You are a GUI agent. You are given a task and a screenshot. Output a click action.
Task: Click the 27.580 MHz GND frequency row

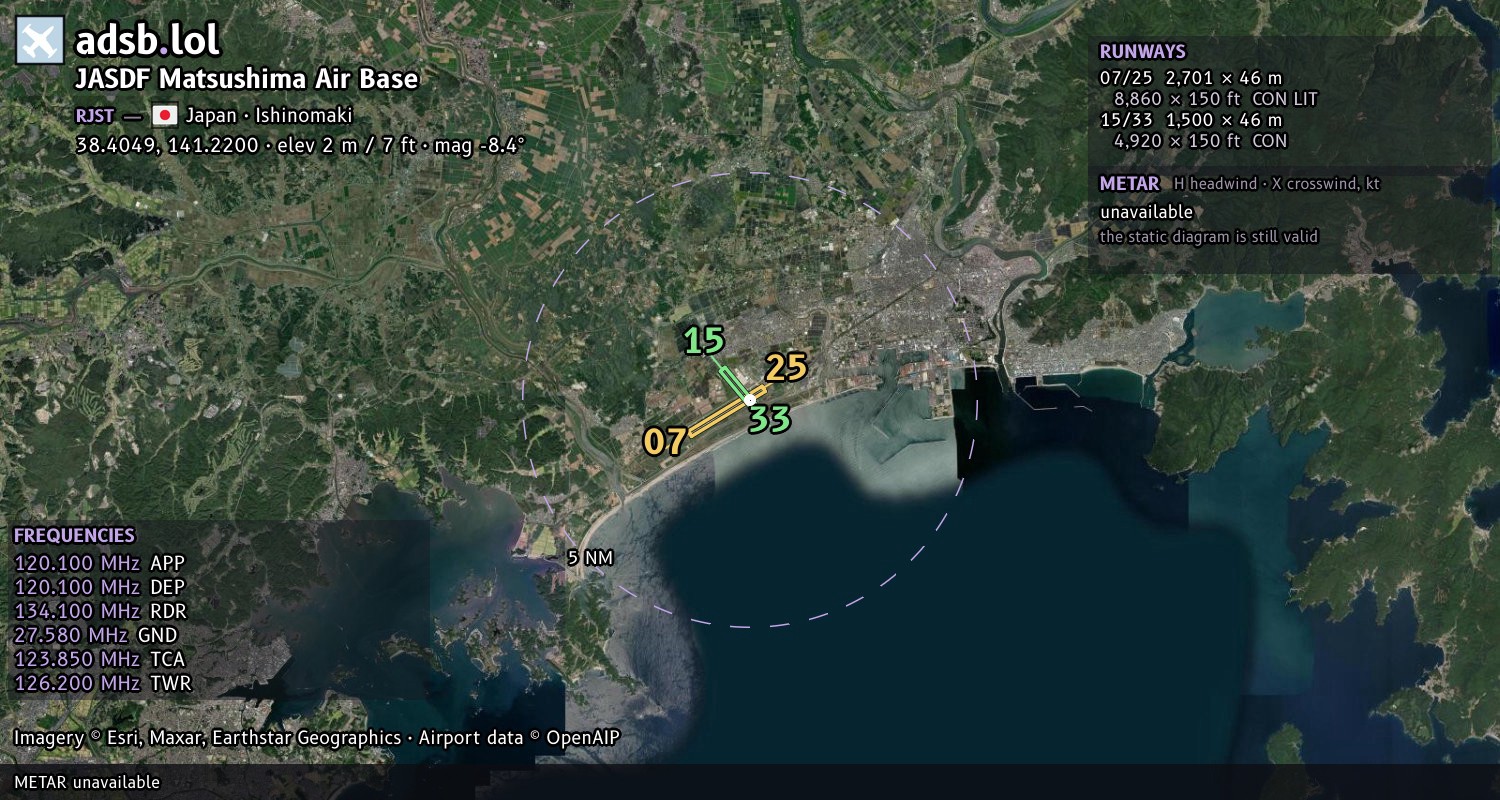[96, 635]
